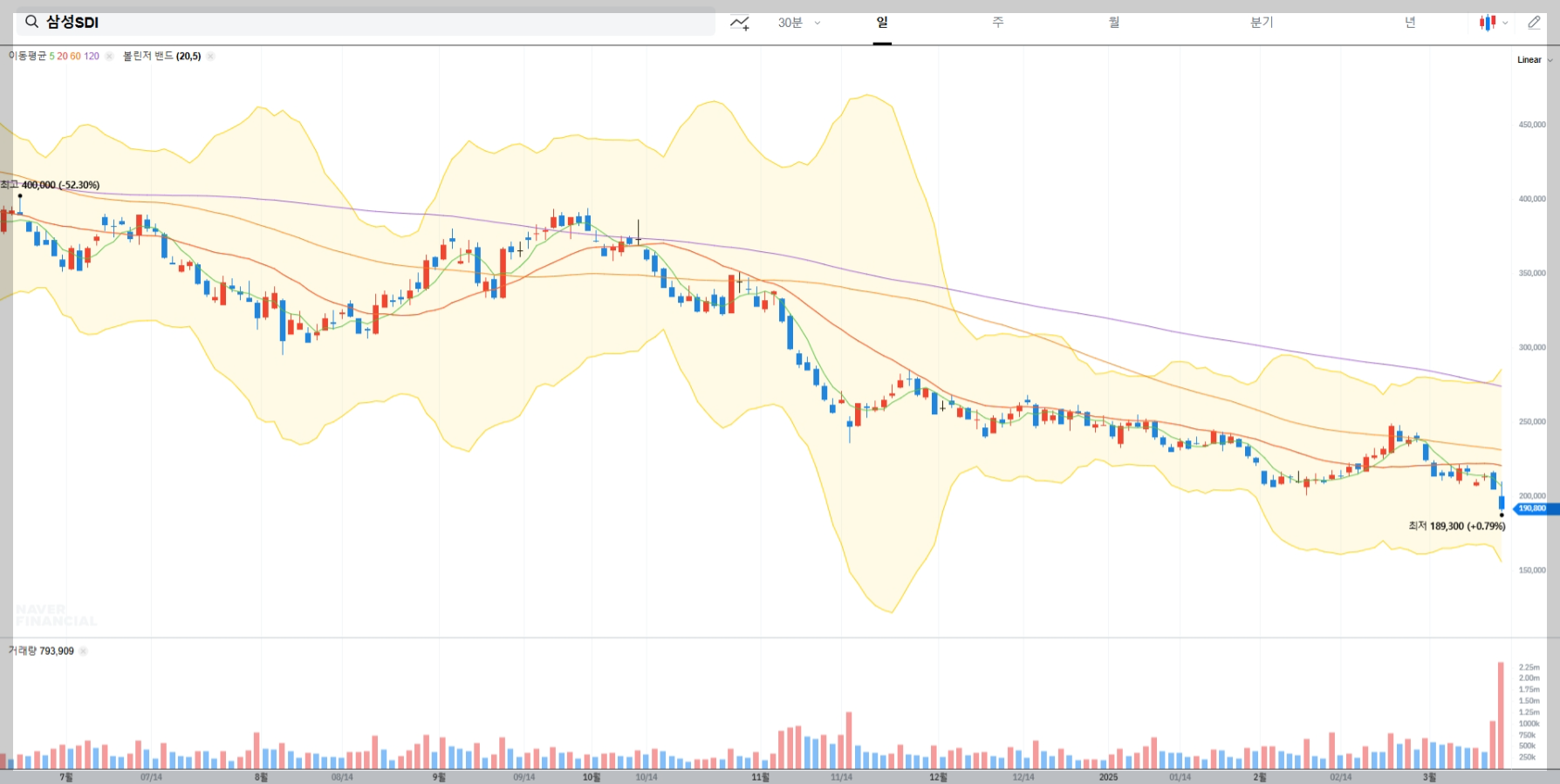Activate the pencil drawing tool

(x=1534, y=23)
